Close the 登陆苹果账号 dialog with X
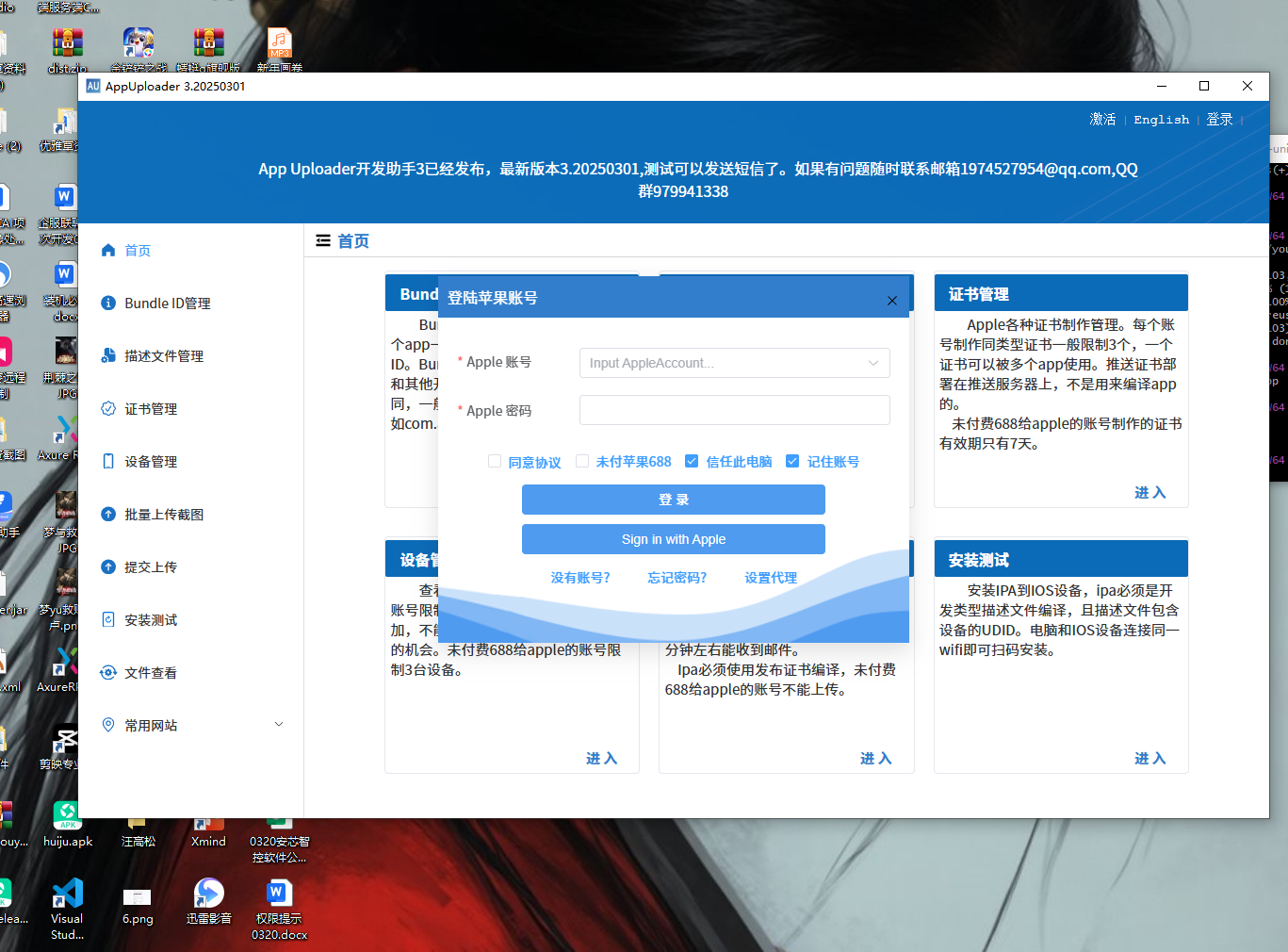This screenshot has width=1288, height=952. (x=892, y=301)
